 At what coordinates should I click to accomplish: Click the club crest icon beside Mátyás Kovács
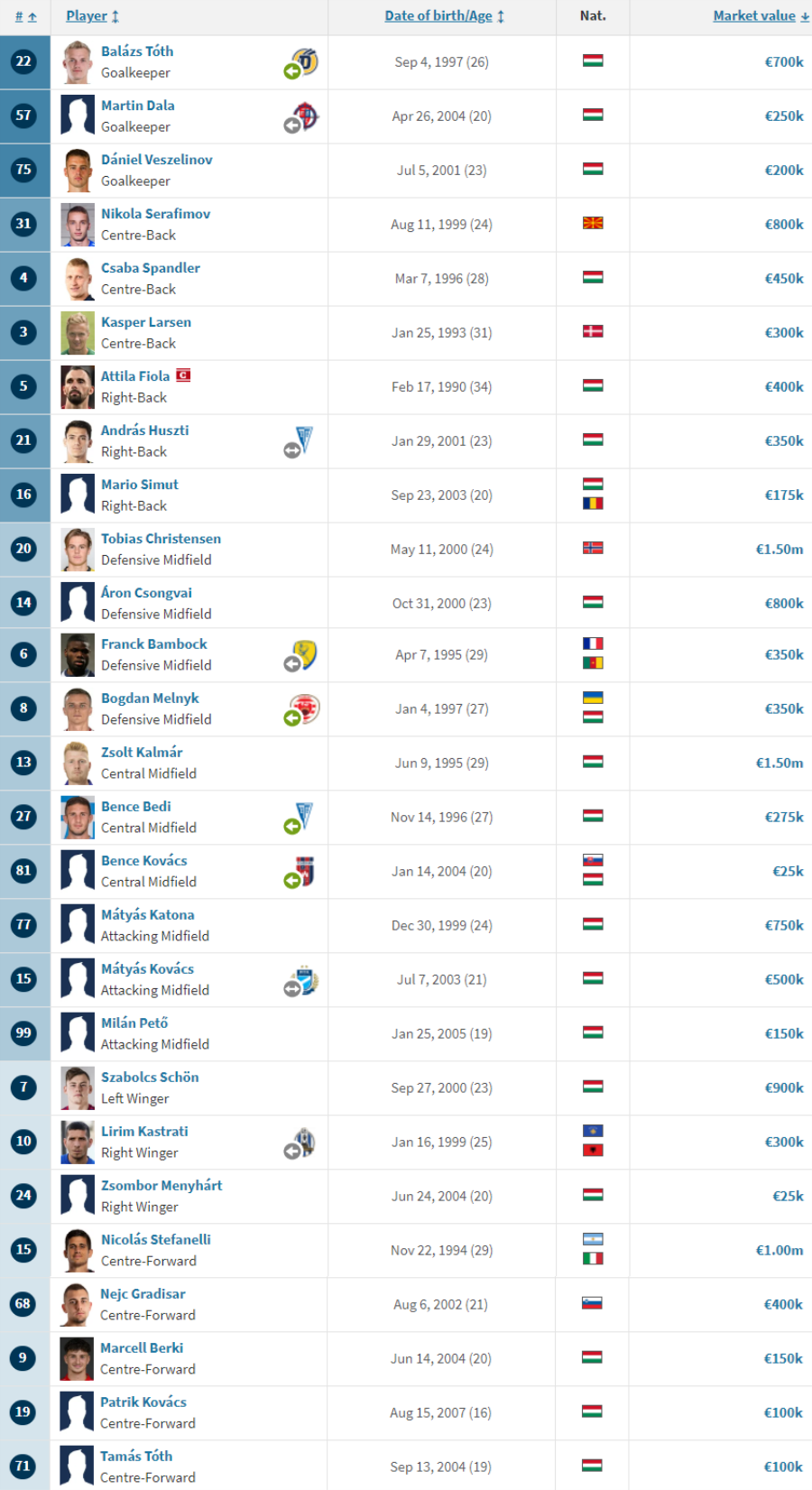[x=307, y=979]
